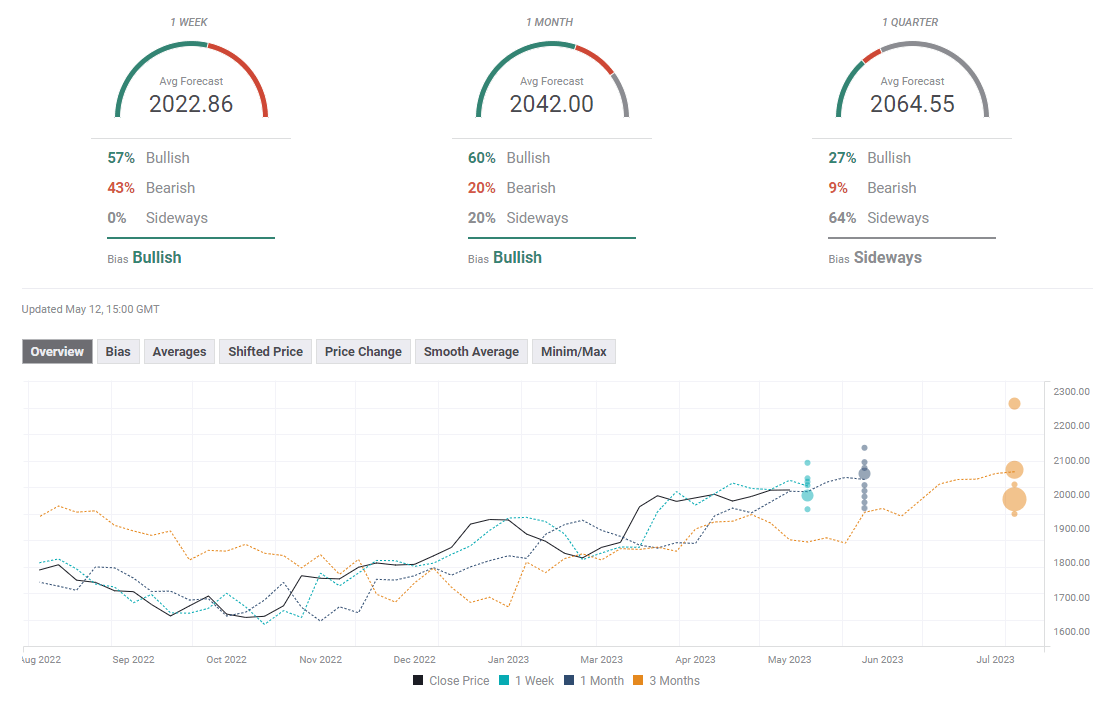
Task: Click the 1 Week Bias Bullish label
Action: [x=156, y=257]
